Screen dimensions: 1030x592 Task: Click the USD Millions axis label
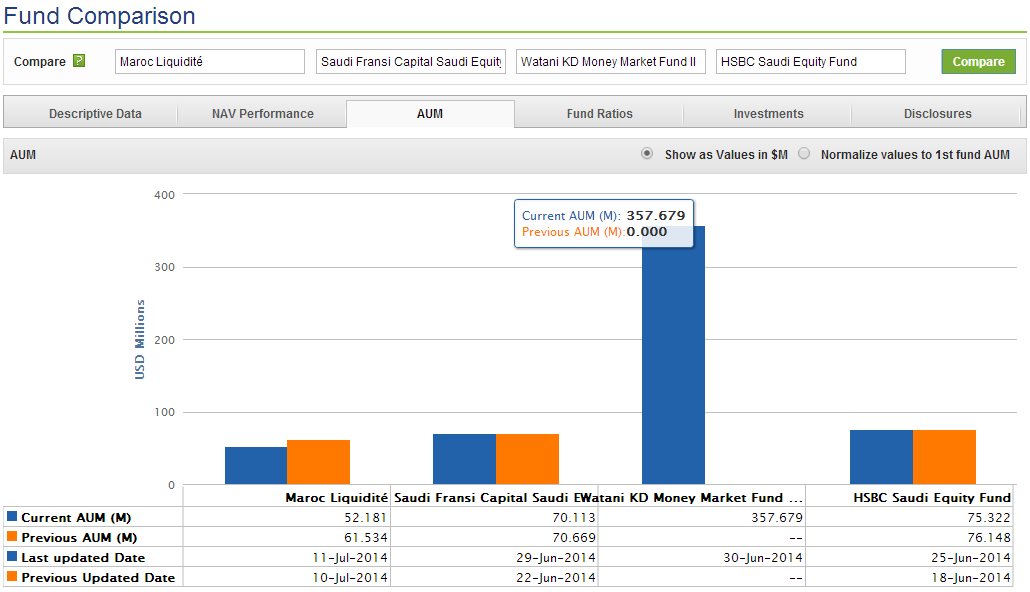(139, 340)
